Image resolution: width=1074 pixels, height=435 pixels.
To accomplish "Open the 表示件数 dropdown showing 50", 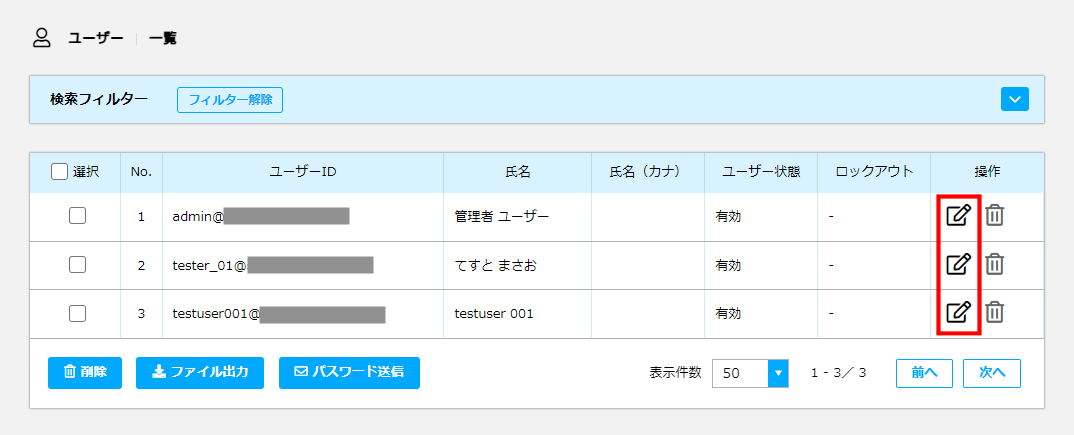I will click(x=750, y=373).
